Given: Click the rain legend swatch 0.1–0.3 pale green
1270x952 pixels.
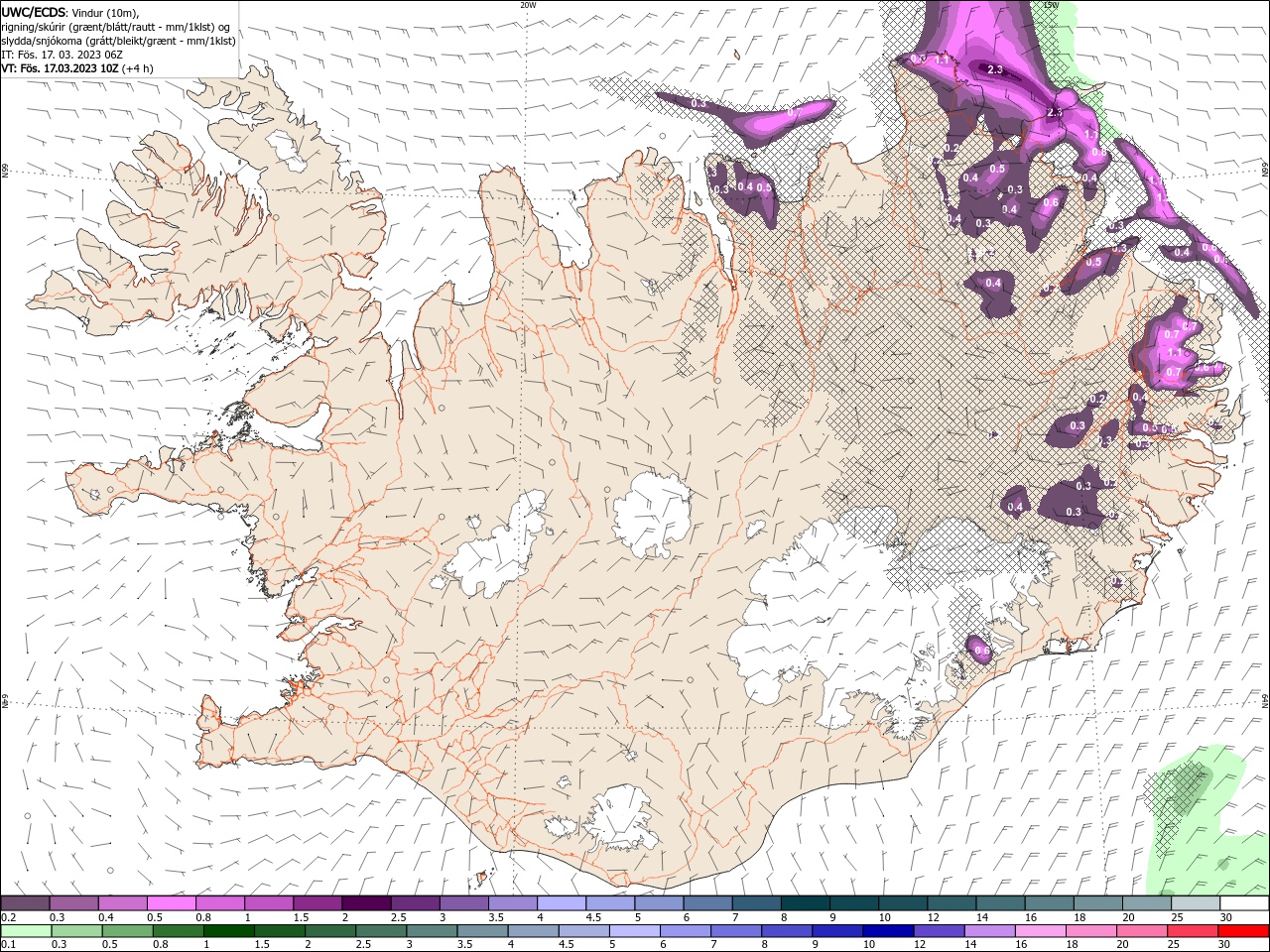Looking at the screenshot, I should point(27,931).
